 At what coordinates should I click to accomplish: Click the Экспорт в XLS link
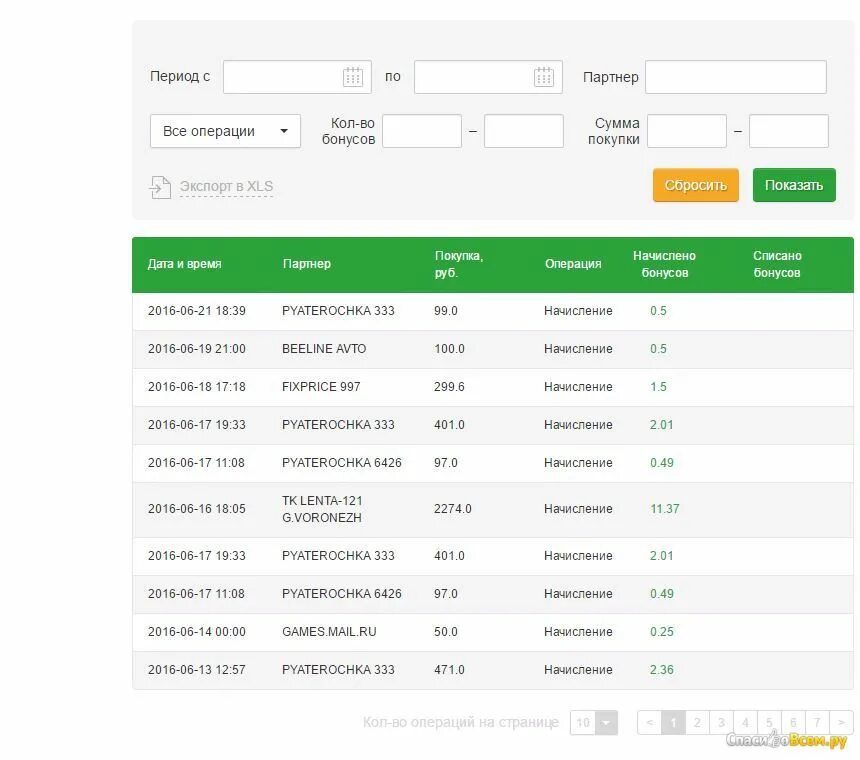227,186
